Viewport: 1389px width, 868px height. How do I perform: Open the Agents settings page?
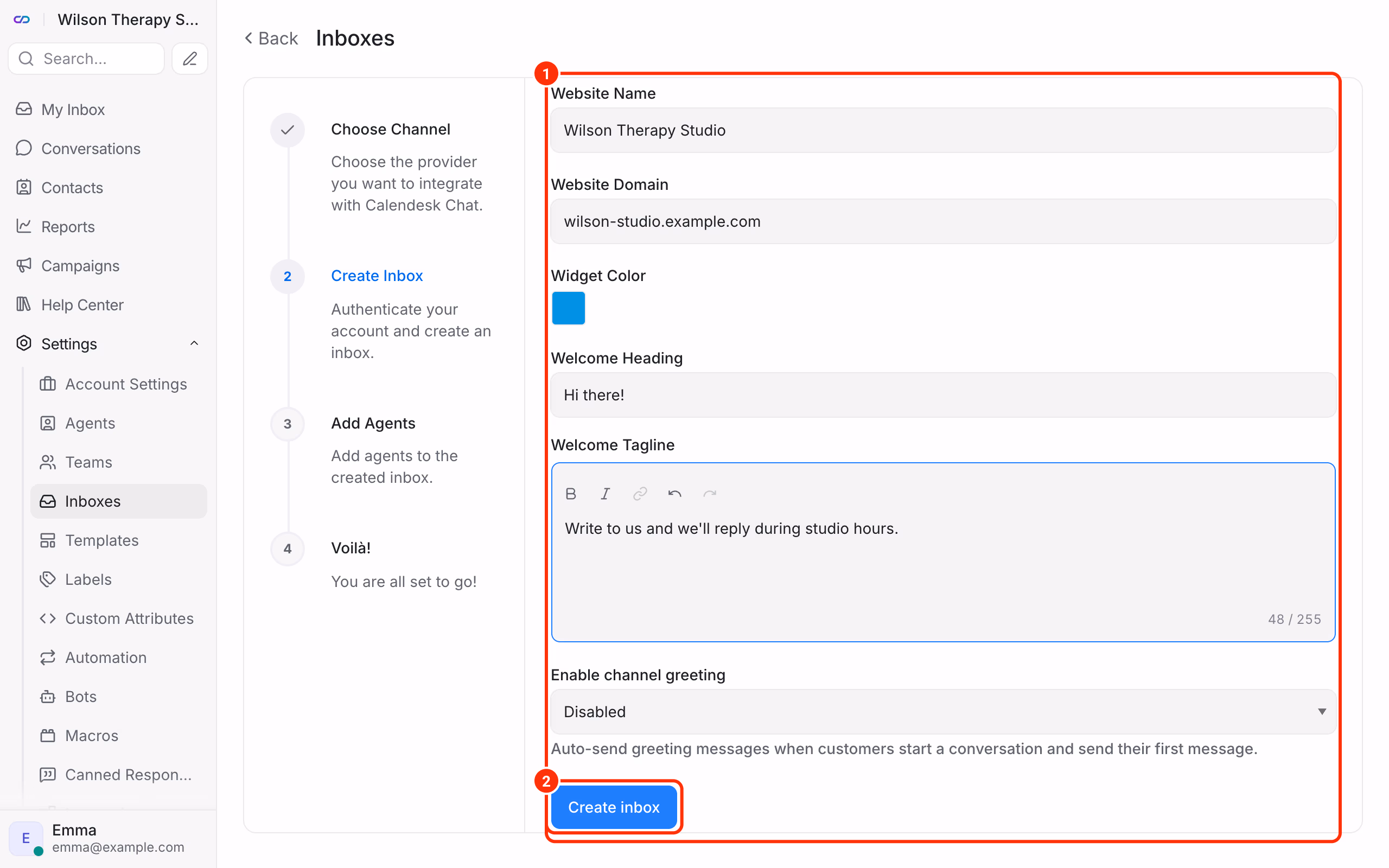(x=118, y=423)
